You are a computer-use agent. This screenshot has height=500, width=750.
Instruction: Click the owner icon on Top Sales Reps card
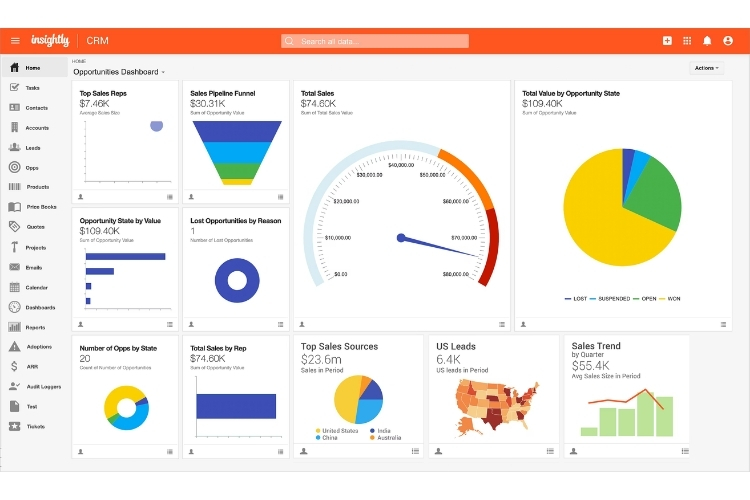[x=80, y=197]
